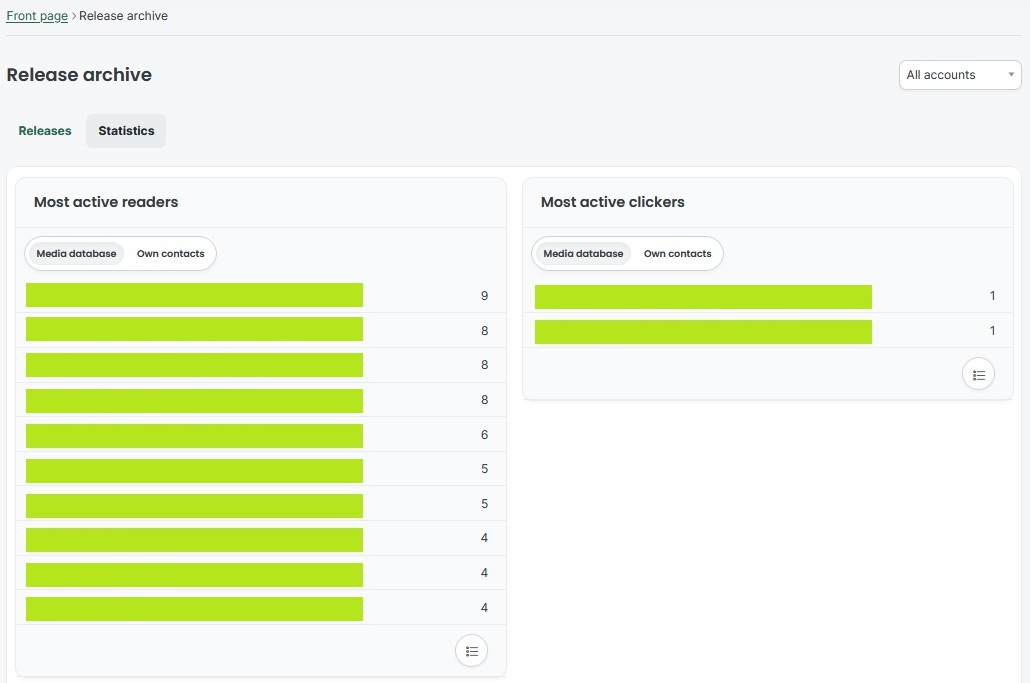Open full list of most active readers

(x=471, y=651)
